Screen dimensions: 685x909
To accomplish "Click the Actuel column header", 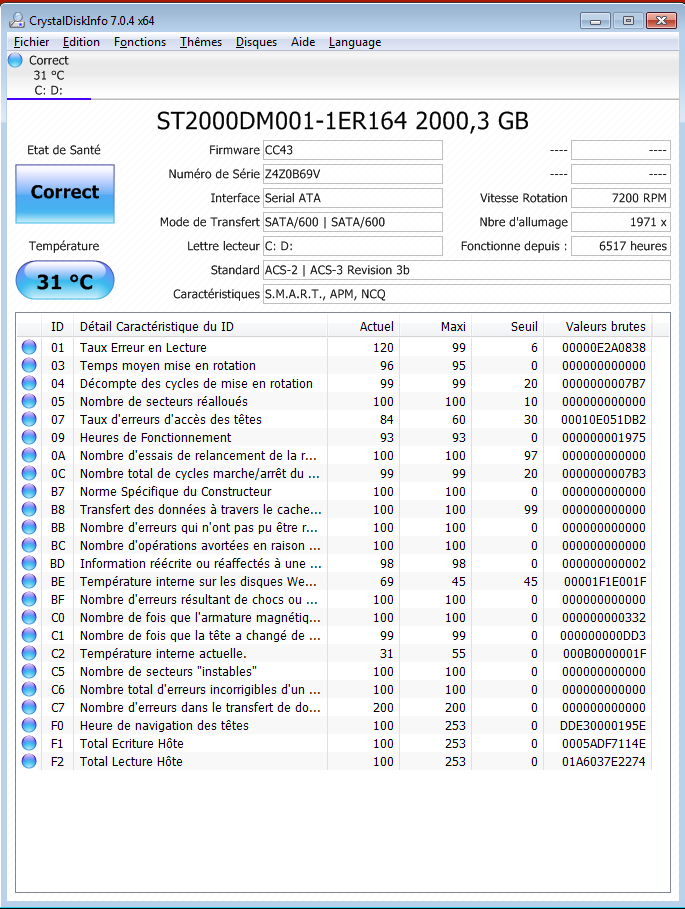I will pos(363,326).
